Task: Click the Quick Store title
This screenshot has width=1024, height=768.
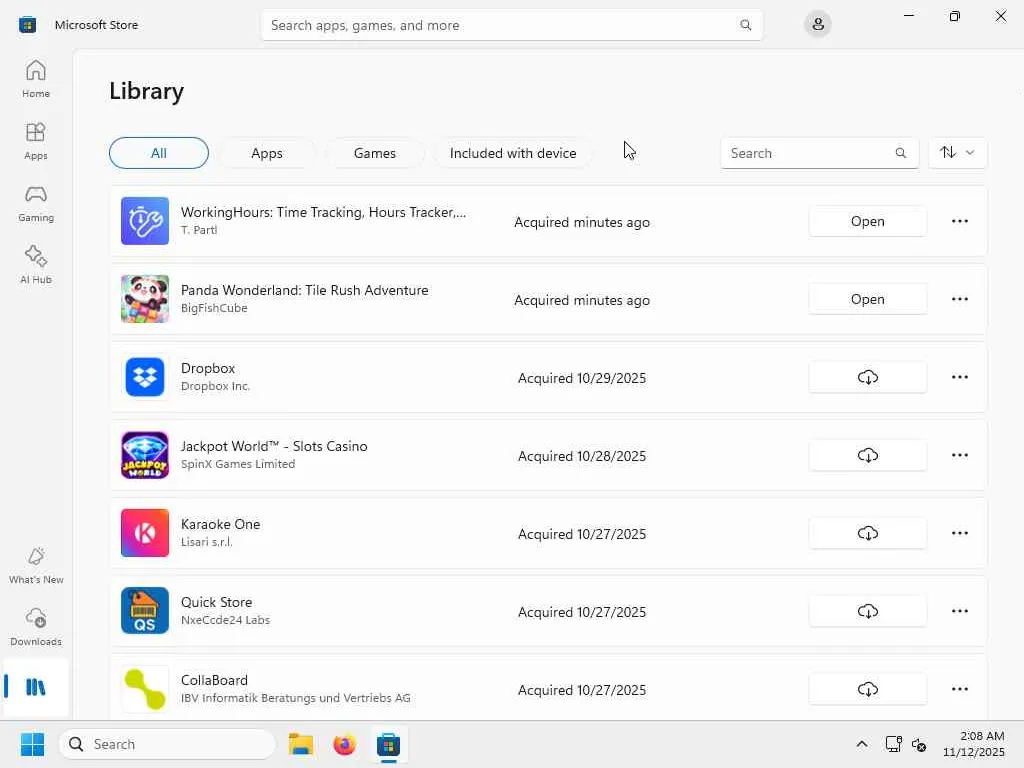Action: click(216, 602)
